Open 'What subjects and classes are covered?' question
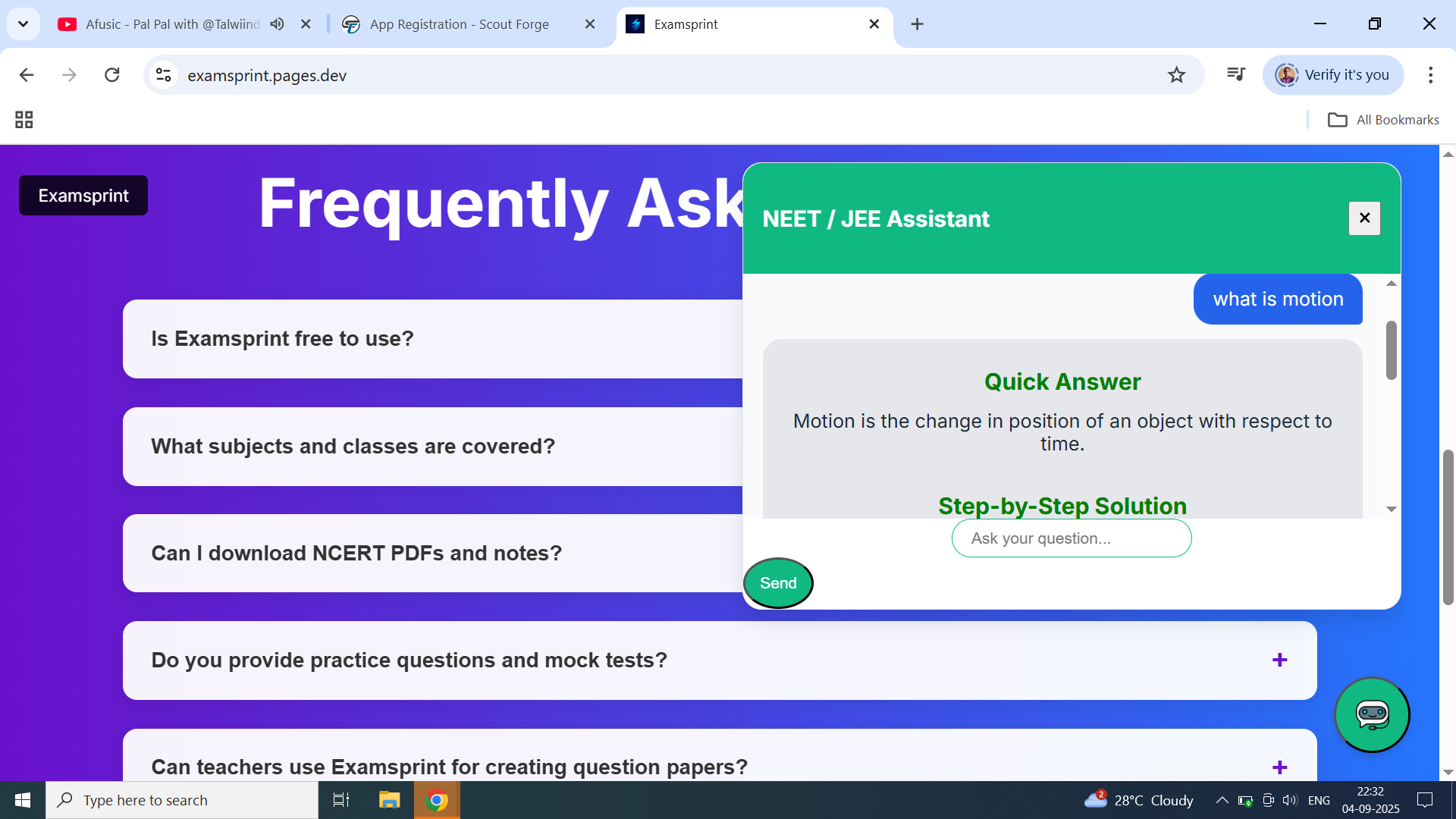1456x819 pixels. (x=433, y=447)
